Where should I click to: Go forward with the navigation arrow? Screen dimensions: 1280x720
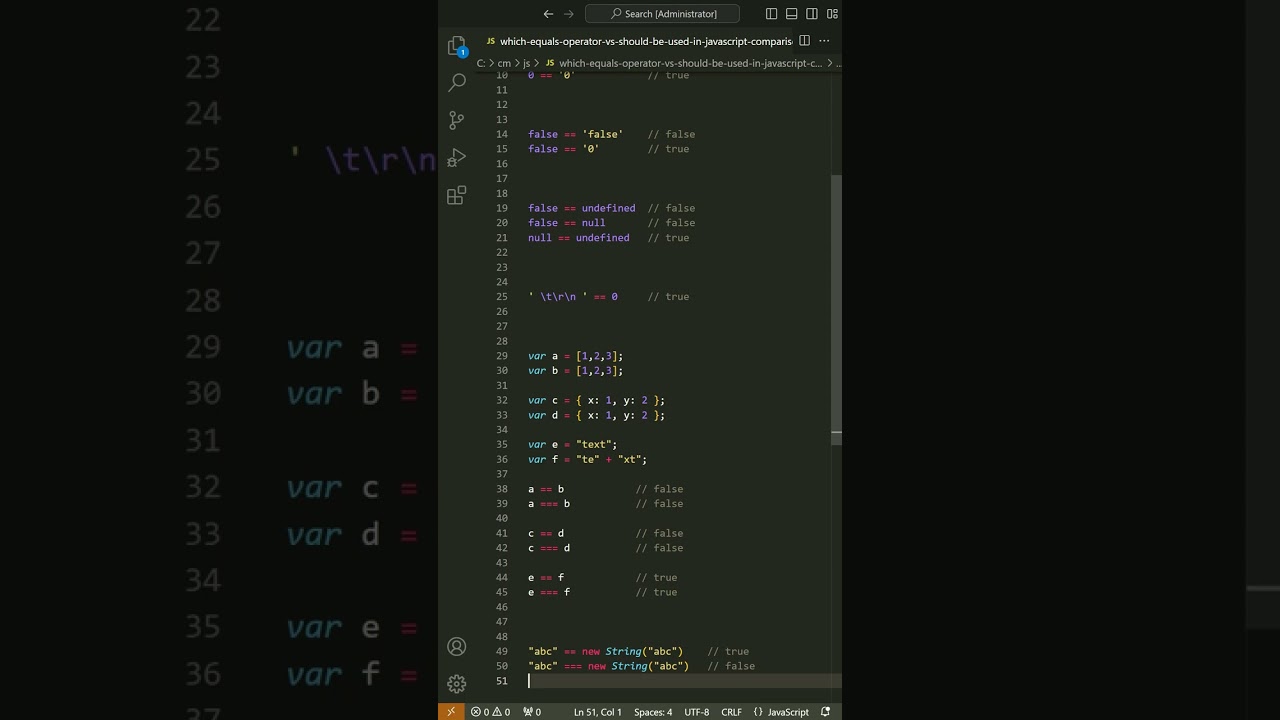[569, 14]
